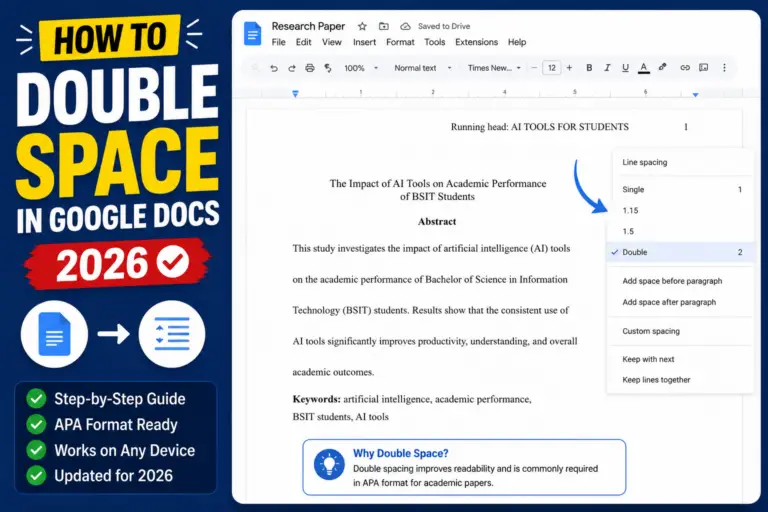The height and width of the screenshot is (512, 768).
Task: Open the Tools menu
Action: 434,42
